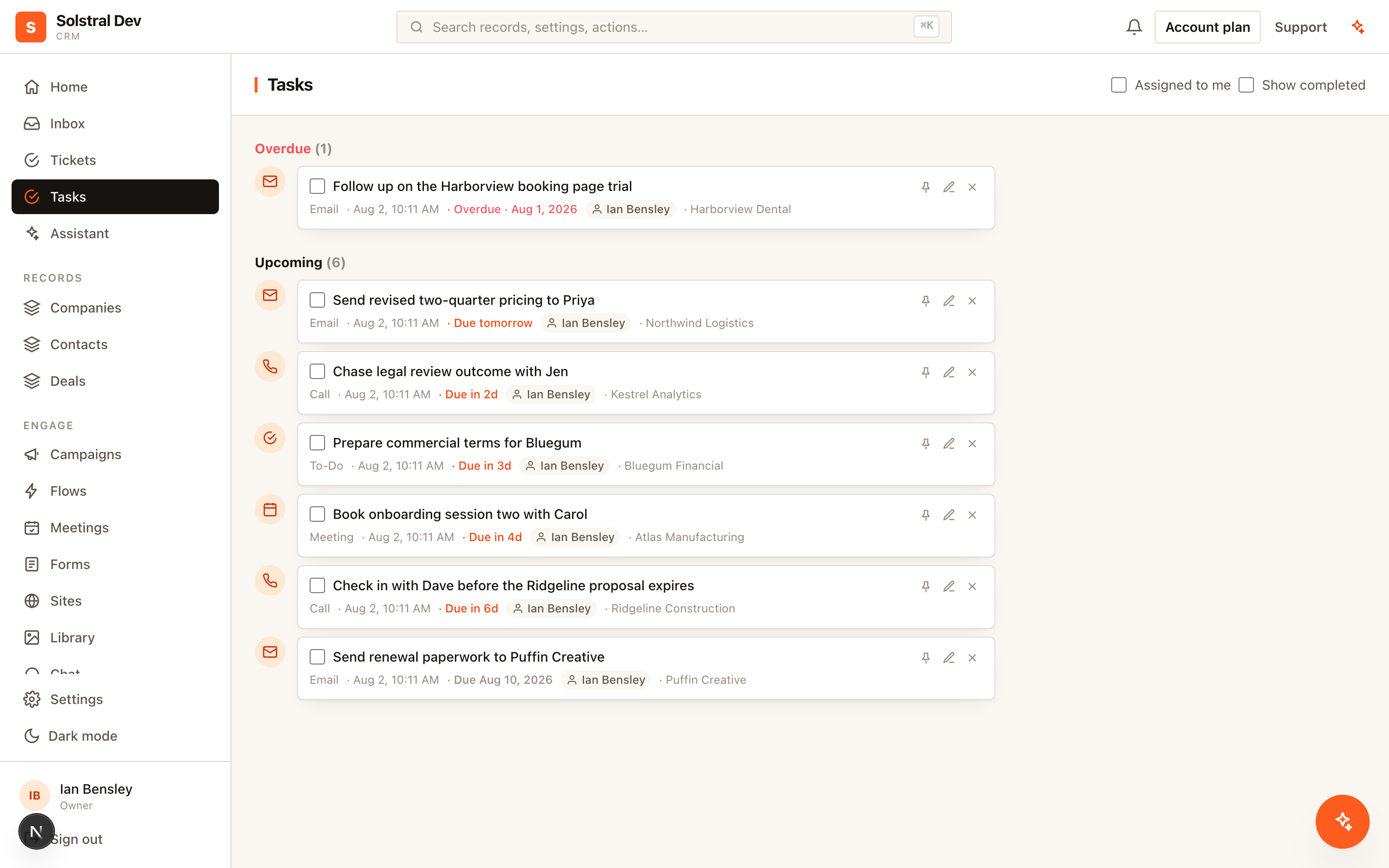Open Inbox from the sidebar
The image size is (1389, 868).
pyautogui.click(x=115, y=123)
